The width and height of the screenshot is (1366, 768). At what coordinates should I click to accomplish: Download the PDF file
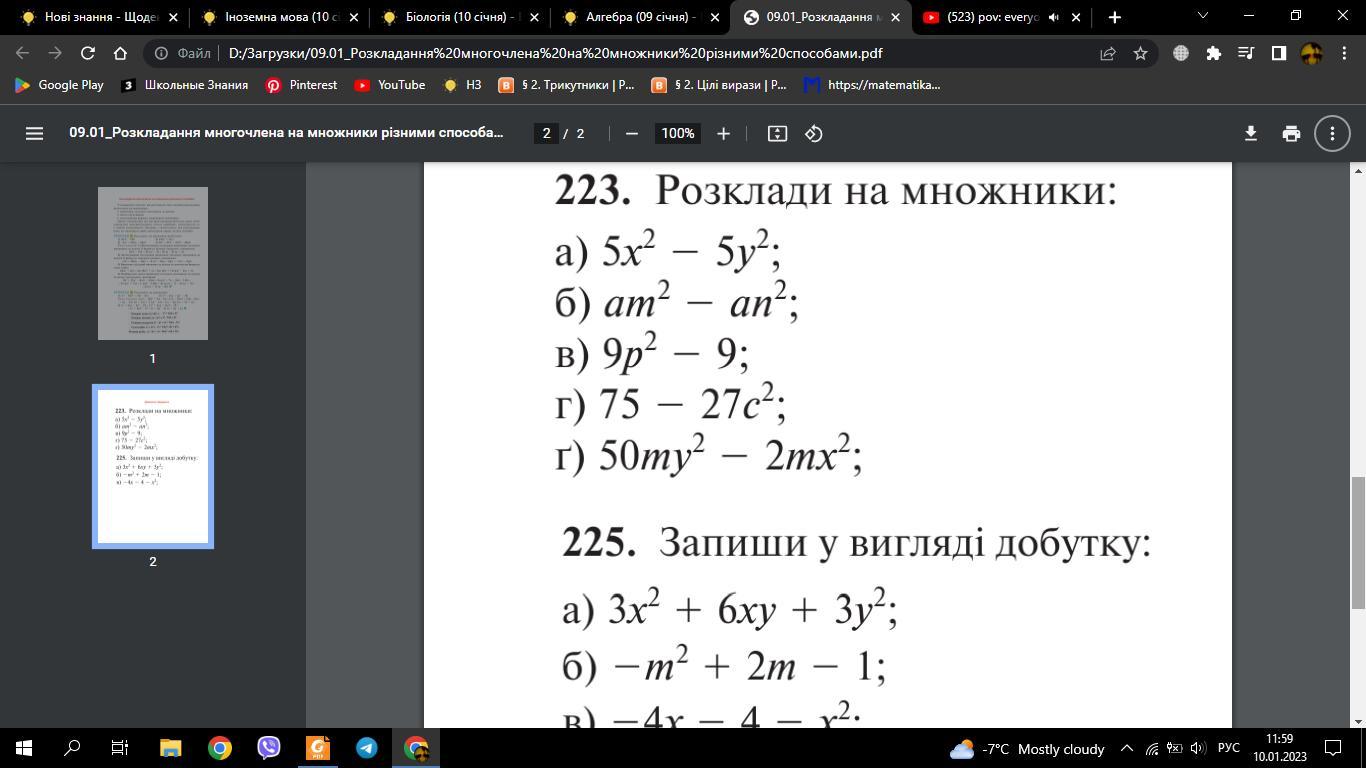(x=1250, y=133)
